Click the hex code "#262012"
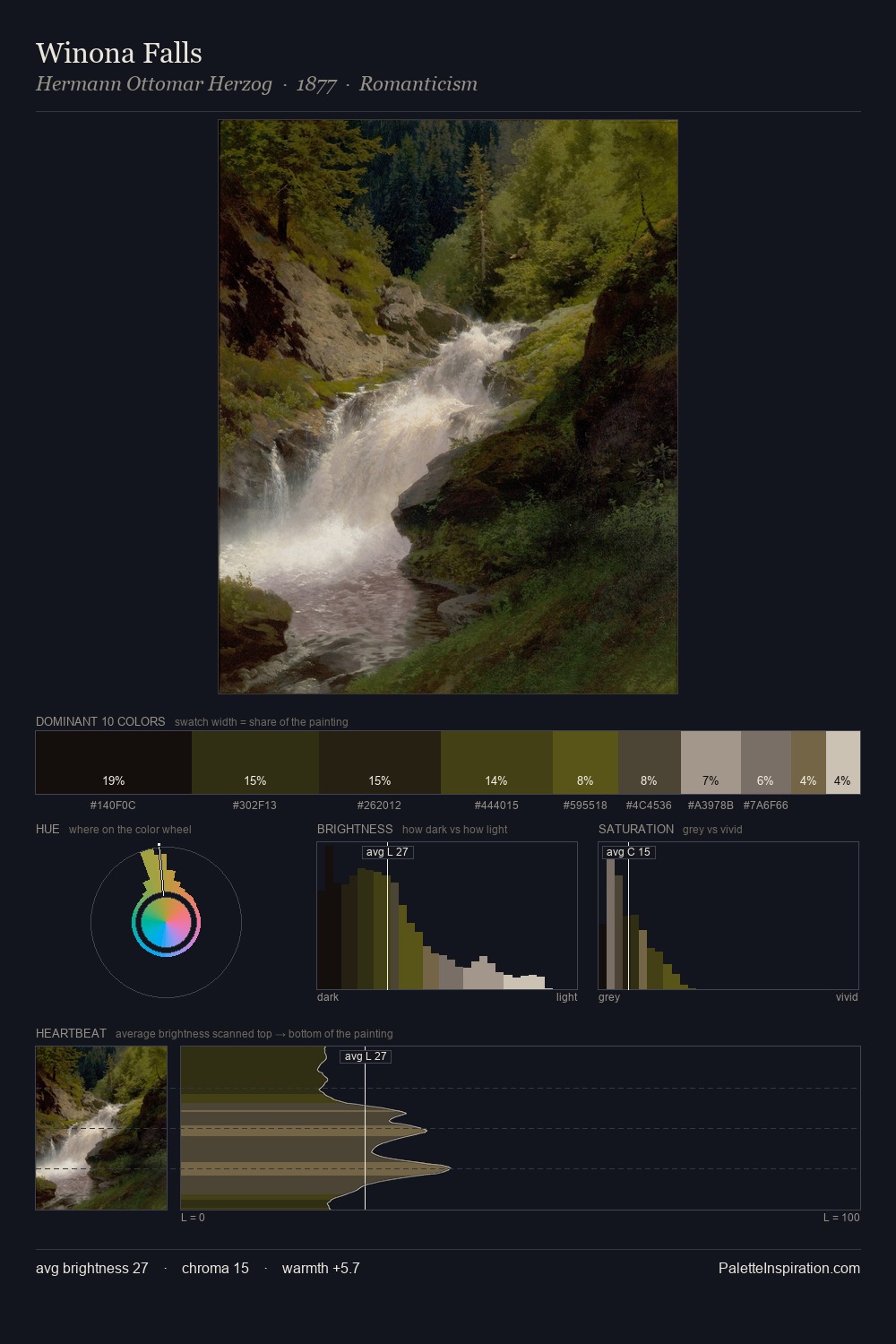 click(380, 806)
